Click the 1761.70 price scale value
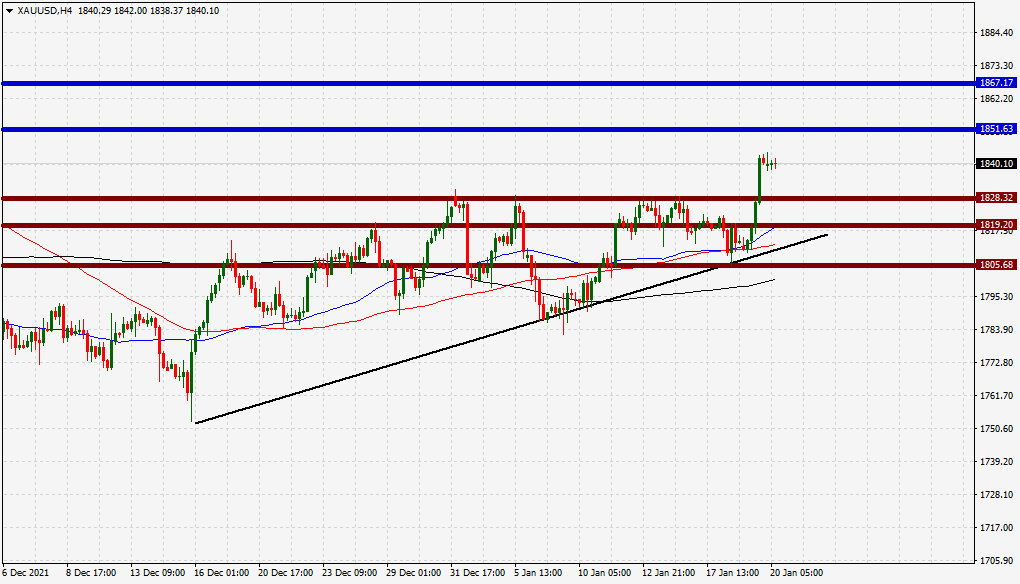1020x584 pixels. pos(997,395)
